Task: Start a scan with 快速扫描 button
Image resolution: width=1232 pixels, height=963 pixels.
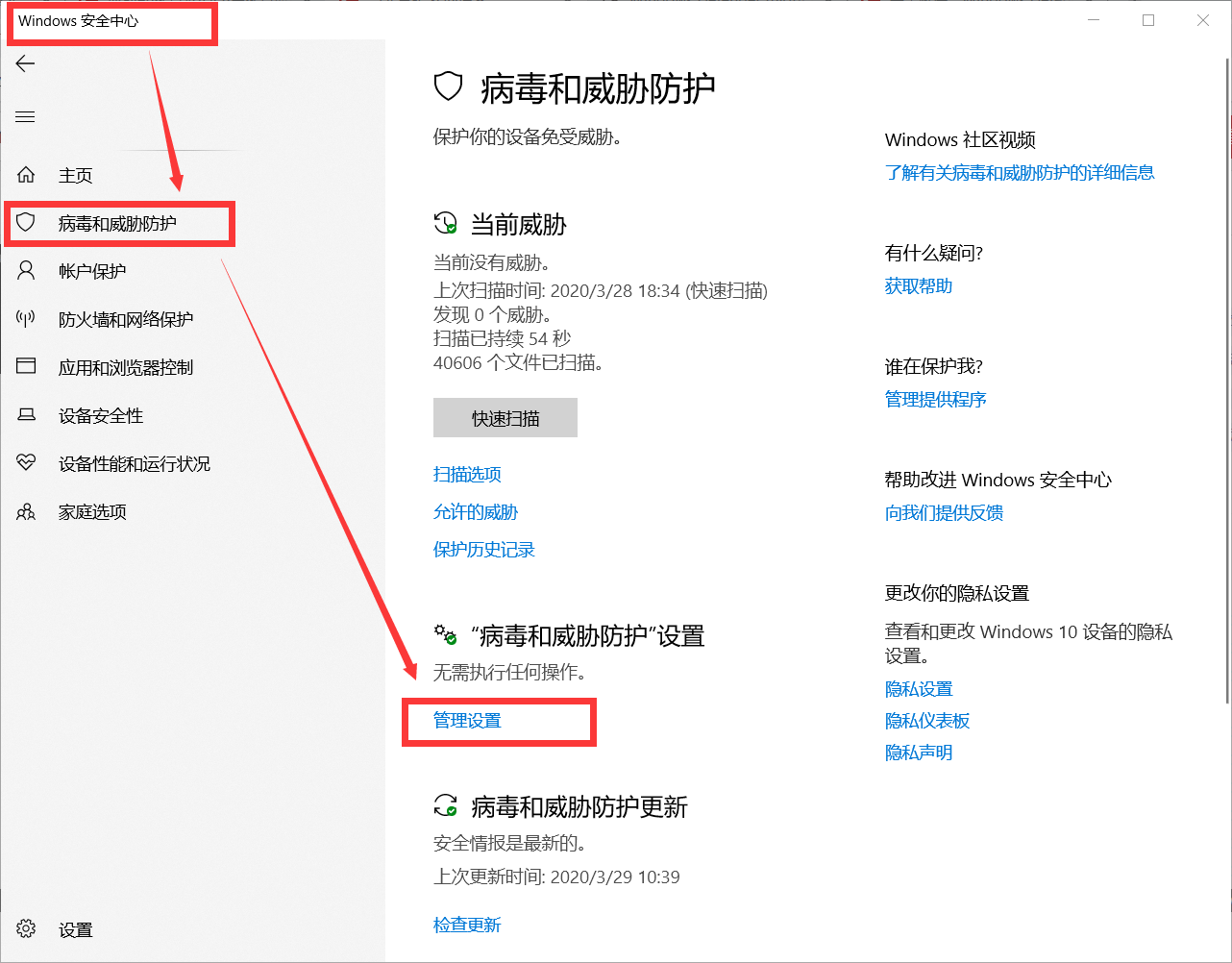Action: [505, 418]
